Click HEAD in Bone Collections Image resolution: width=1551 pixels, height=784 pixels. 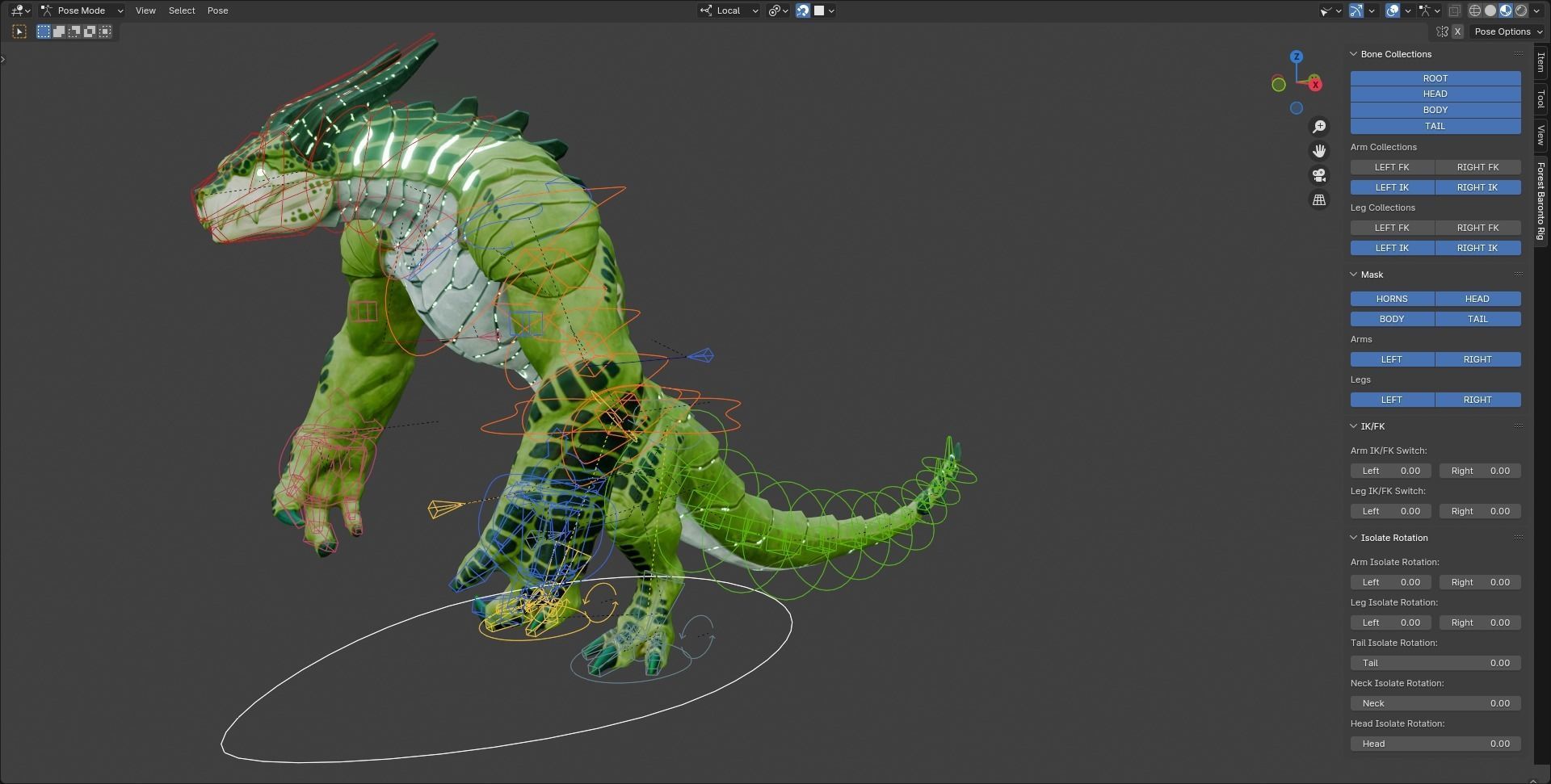point(1435,94)
